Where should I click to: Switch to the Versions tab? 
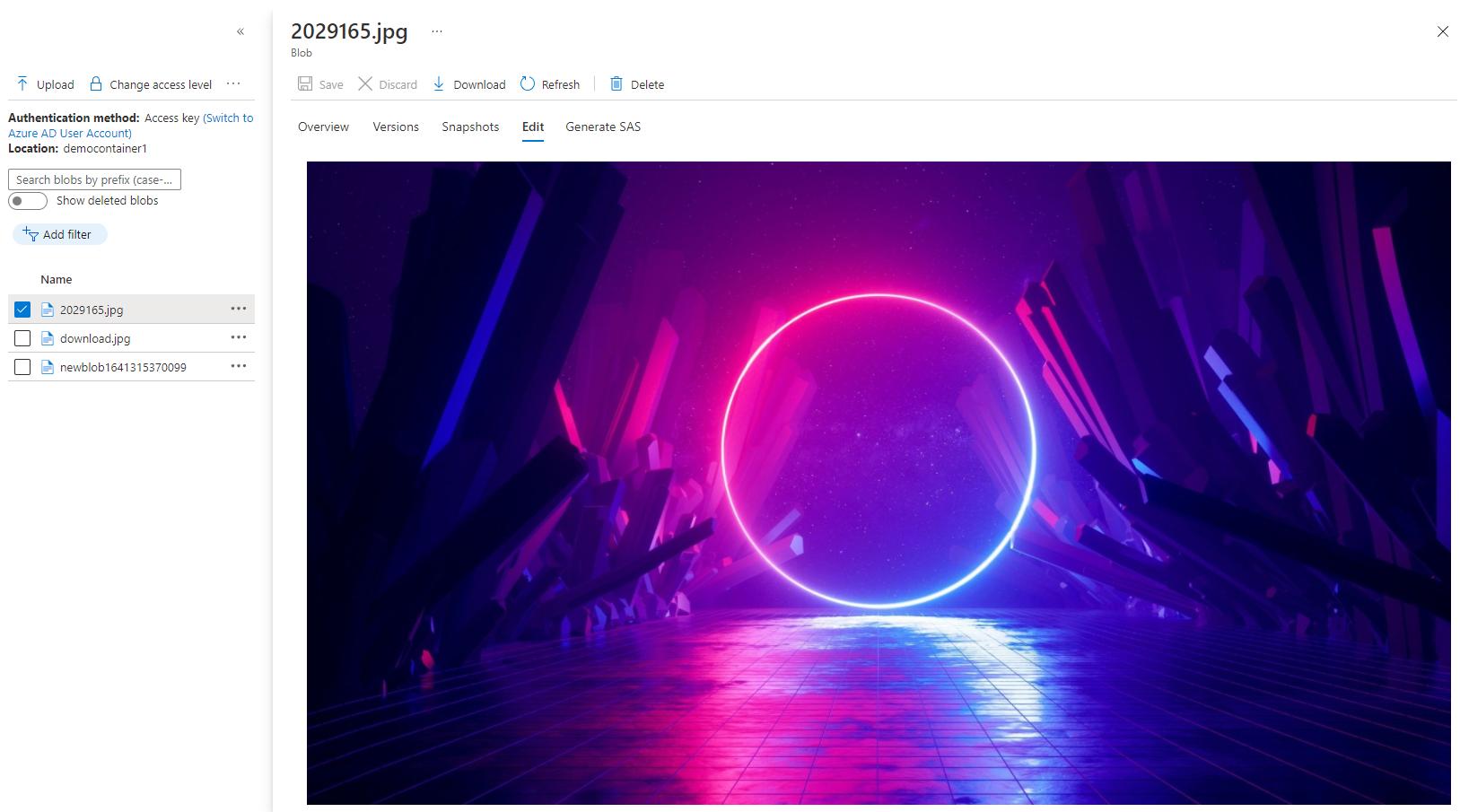[x=396, y=127]
